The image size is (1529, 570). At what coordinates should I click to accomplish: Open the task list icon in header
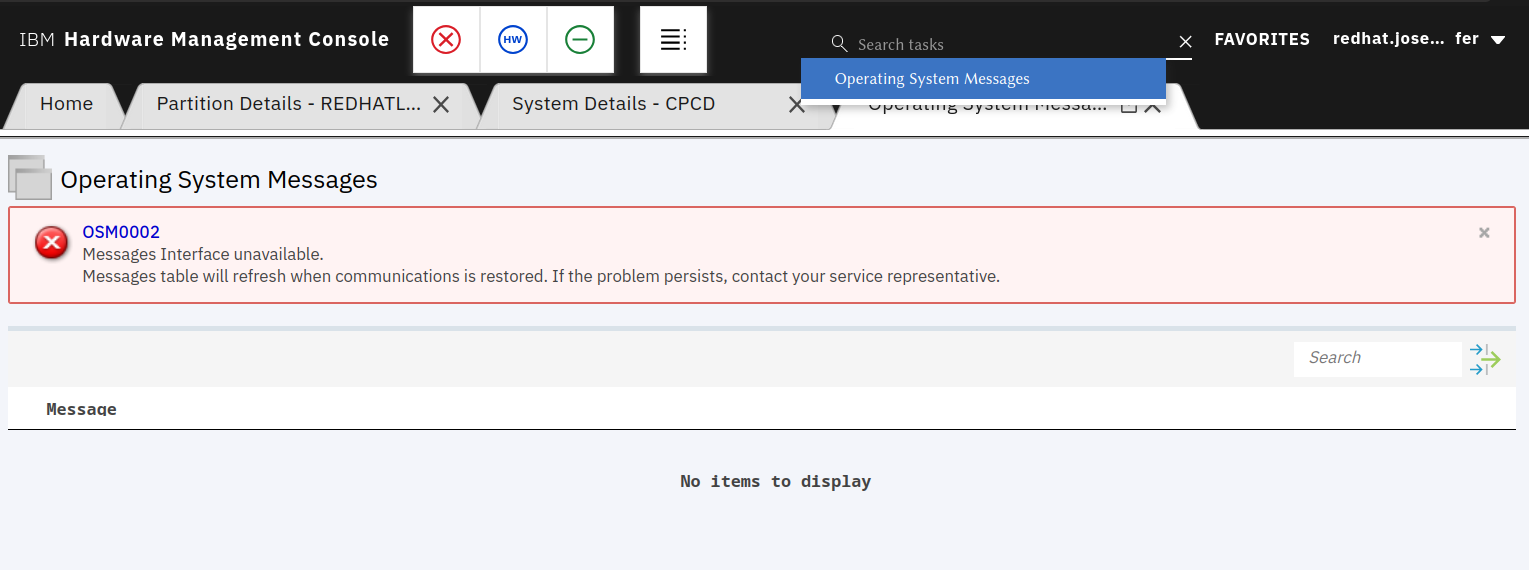(x=673, y=40)
